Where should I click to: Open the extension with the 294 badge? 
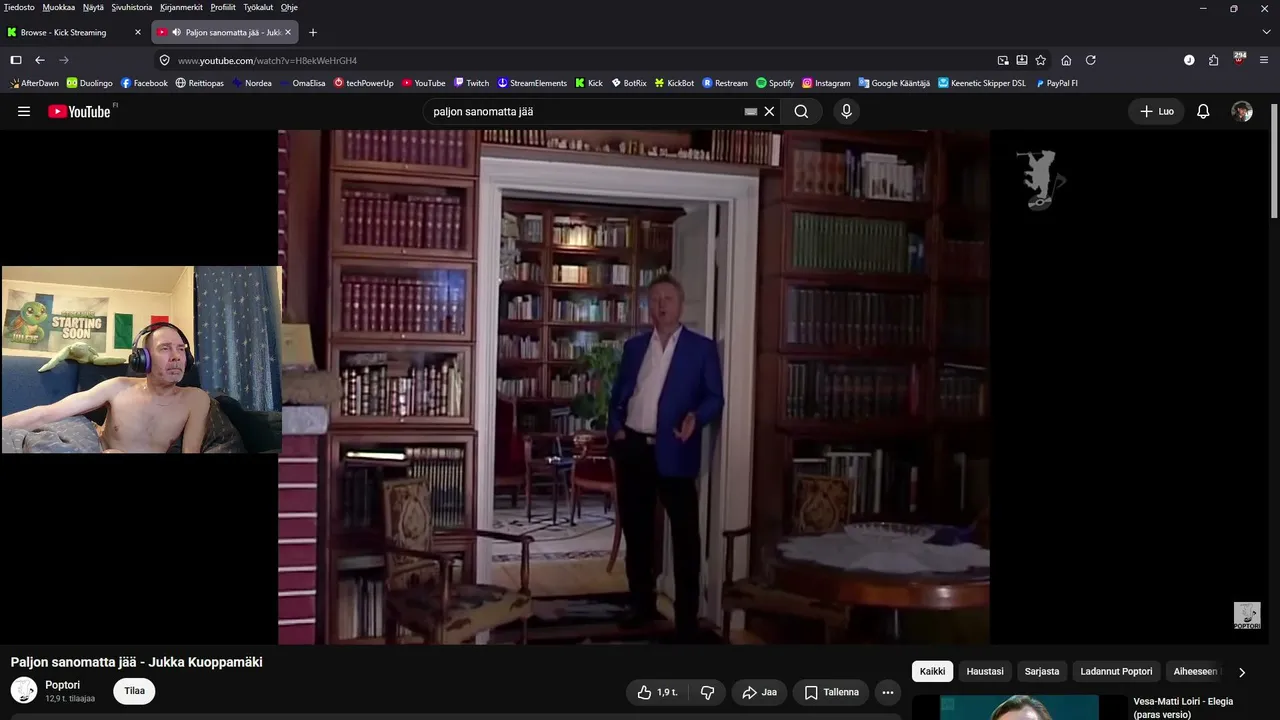(x=1240, y=59)
